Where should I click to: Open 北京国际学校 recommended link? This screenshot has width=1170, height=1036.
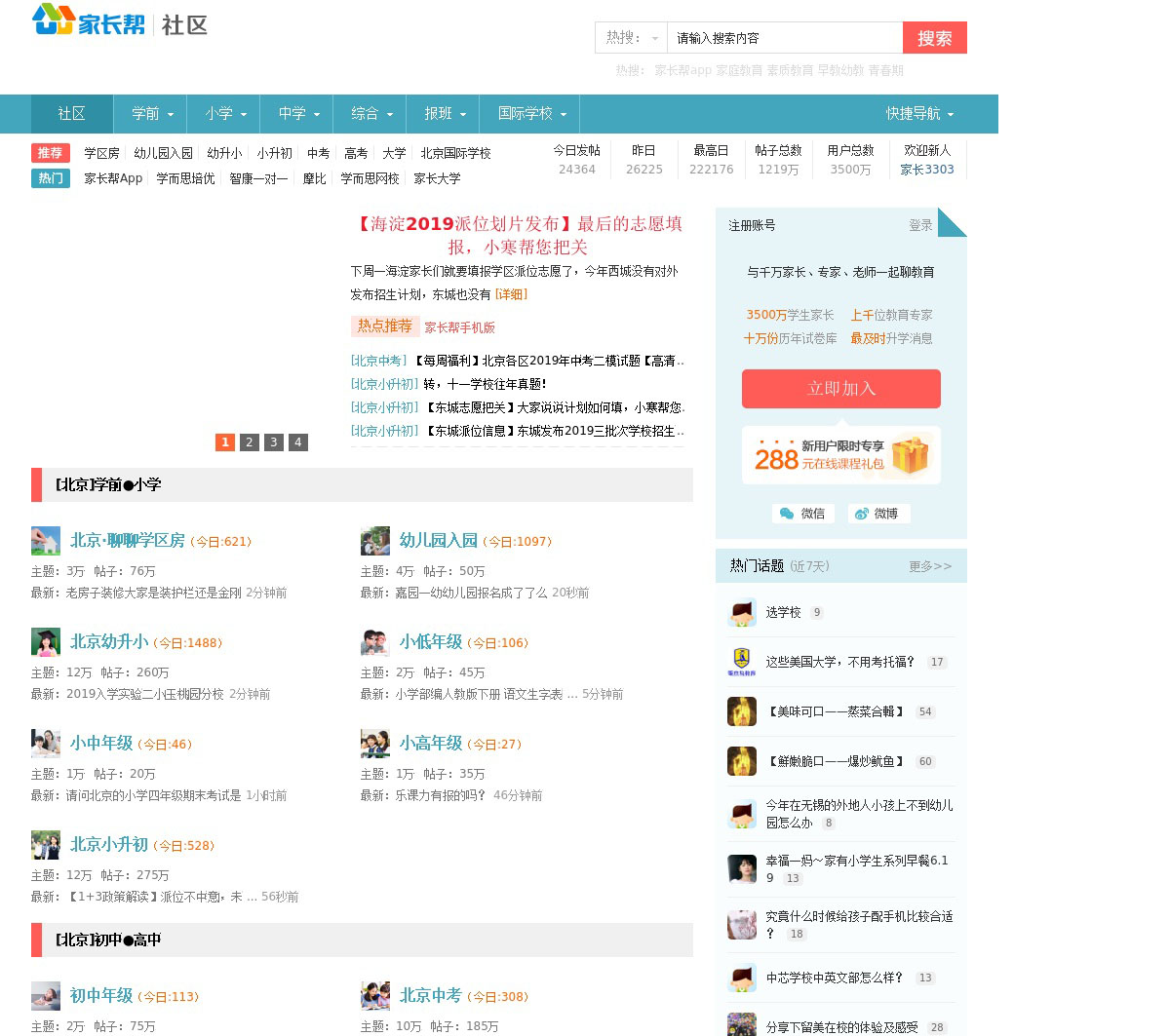click(455, 153)
